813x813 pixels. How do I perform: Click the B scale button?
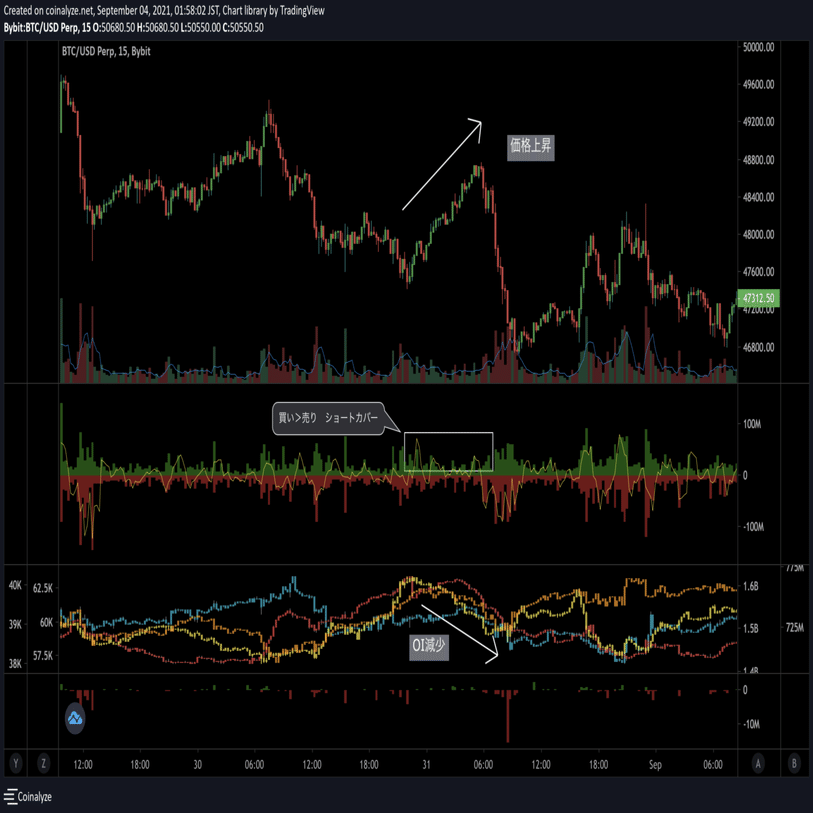pyautogui.click(x=794, y=763)
